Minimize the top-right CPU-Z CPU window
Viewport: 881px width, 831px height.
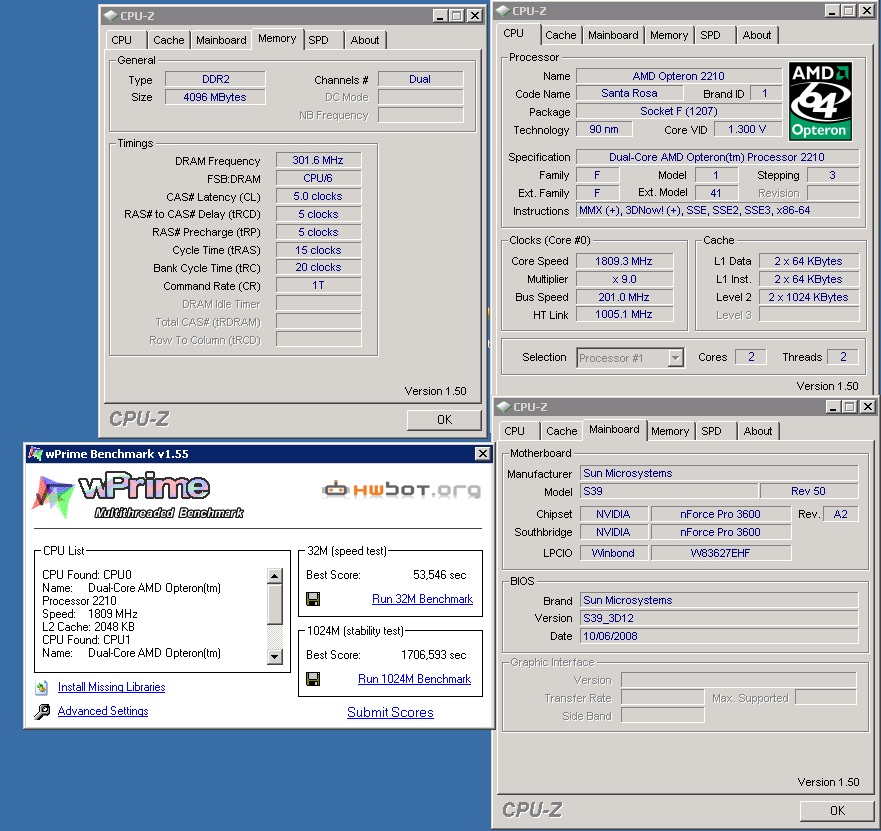click(832, 11)
